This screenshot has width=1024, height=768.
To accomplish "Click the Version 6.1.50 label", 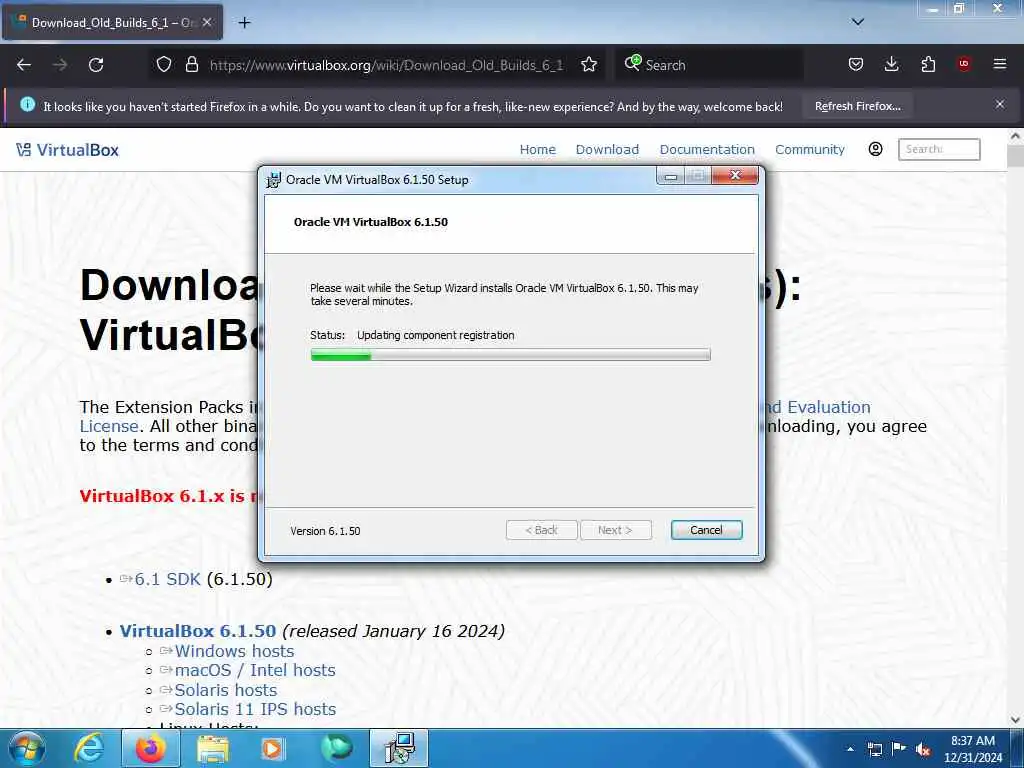I will coord(325,531).
